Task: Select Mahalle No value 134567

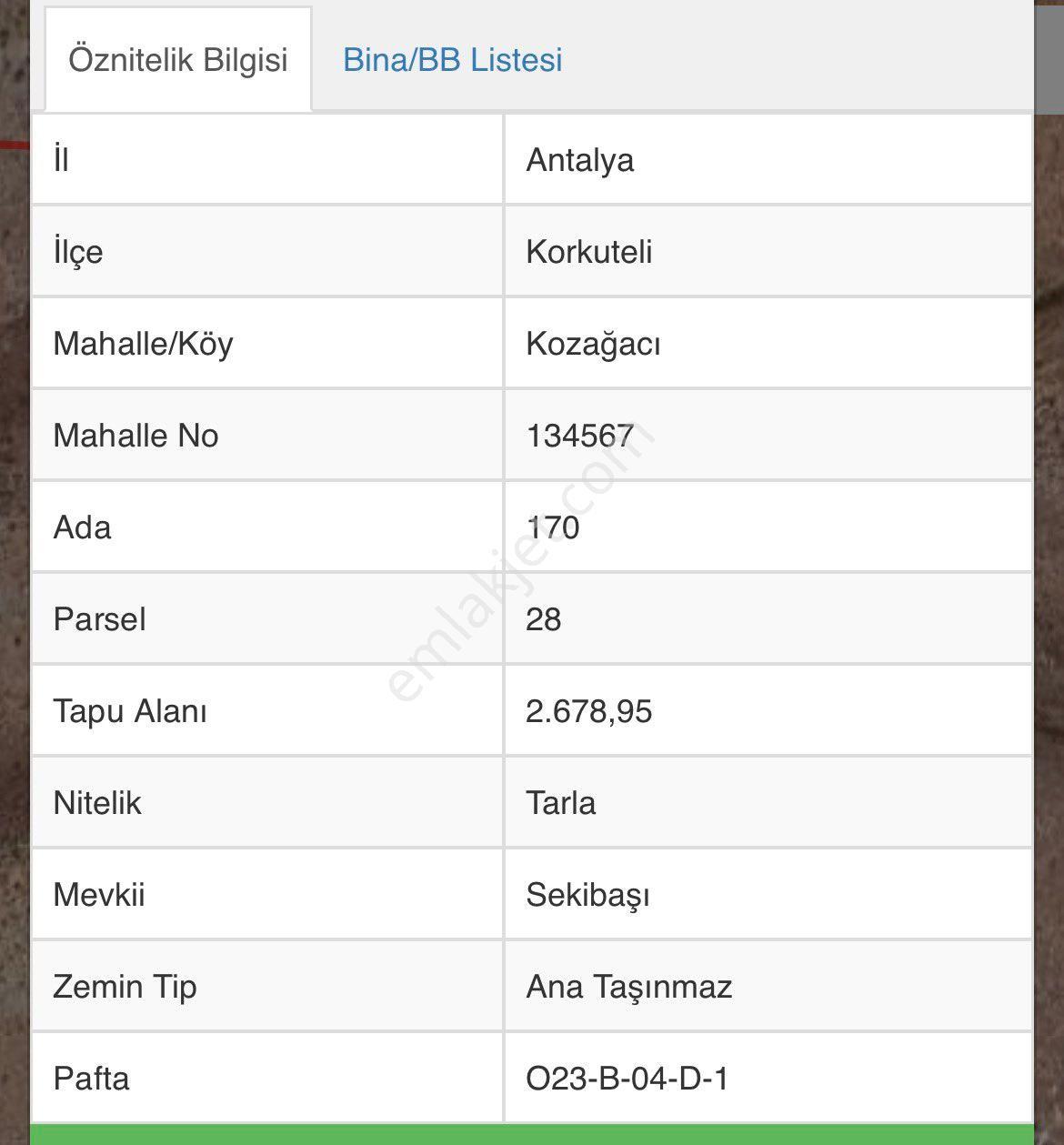Action: 579,436
